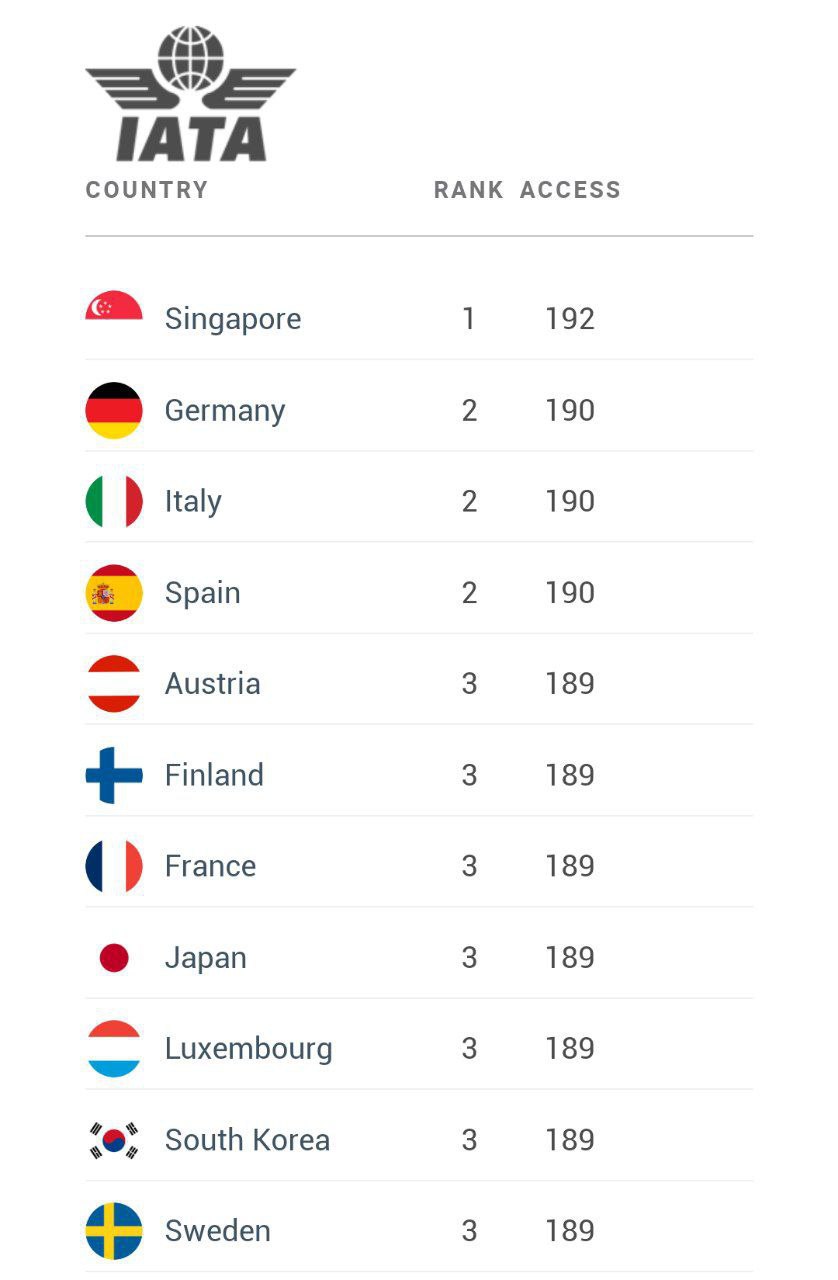Click the Germany flag icon
Image resolution: width=838 pixels, height=1280 pixels.
tap(114, 410)
